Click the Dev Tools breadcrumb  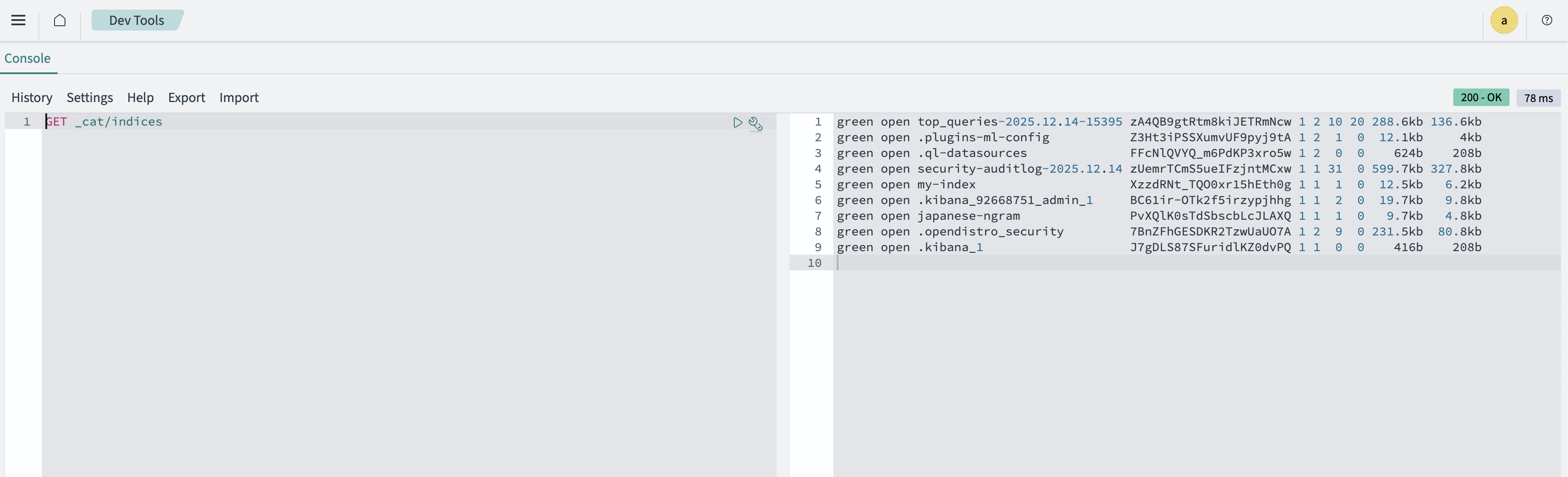(137, 20)
